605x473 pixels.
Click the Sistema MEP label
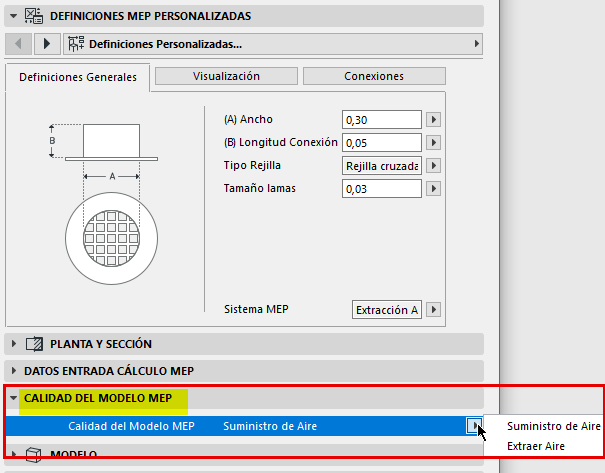(x=256, y=309)
